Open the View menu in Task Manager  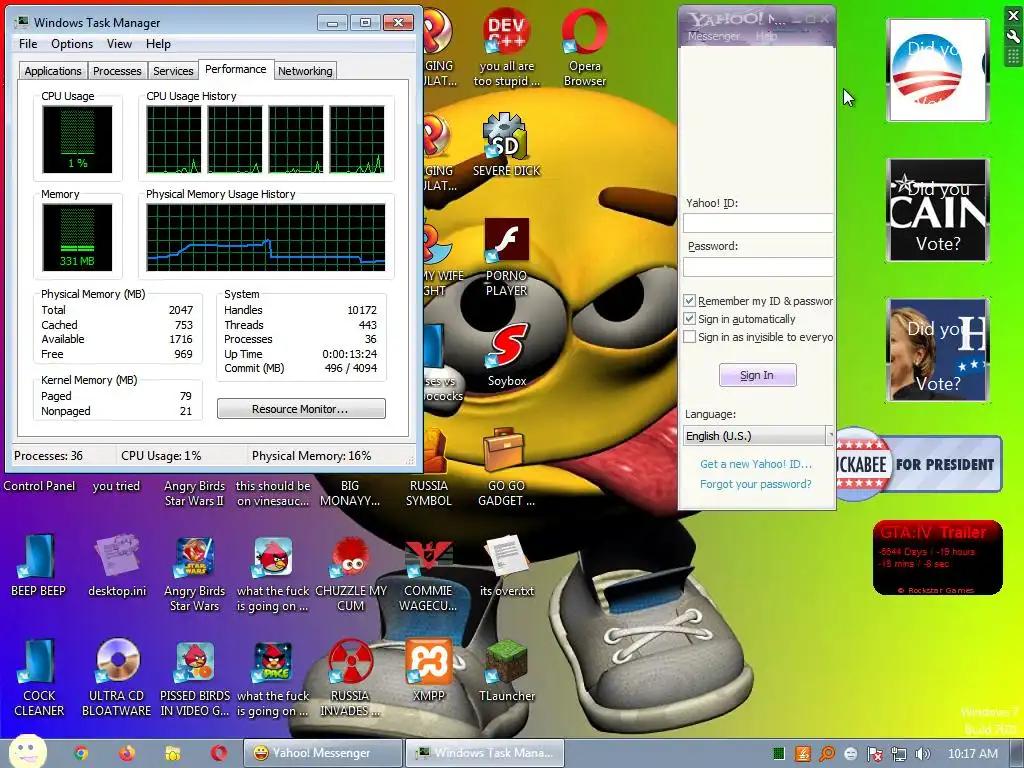tap(119, 44)
